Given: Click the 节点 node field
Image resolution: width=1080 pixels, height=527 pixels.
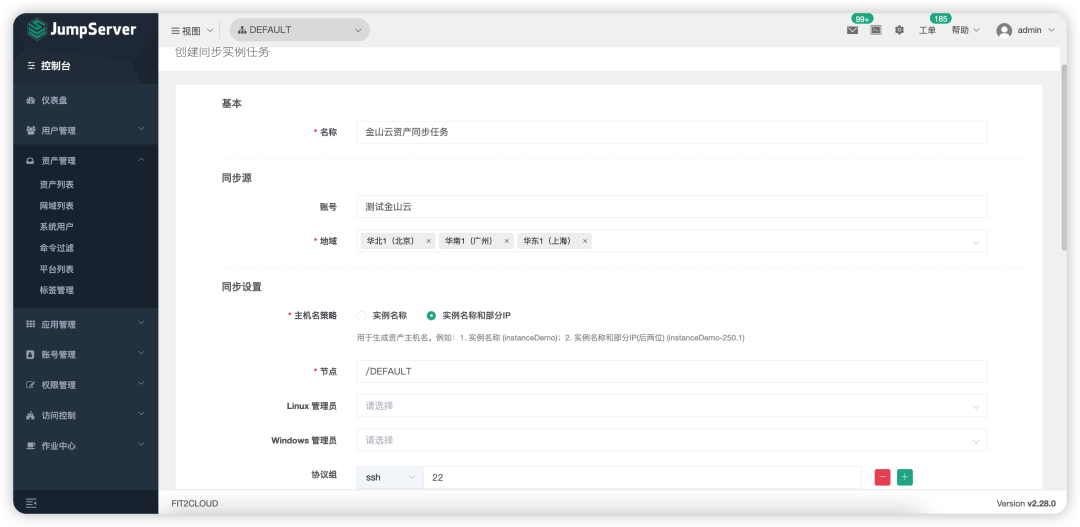Looking at the screenshot, I should click(672, 371).
